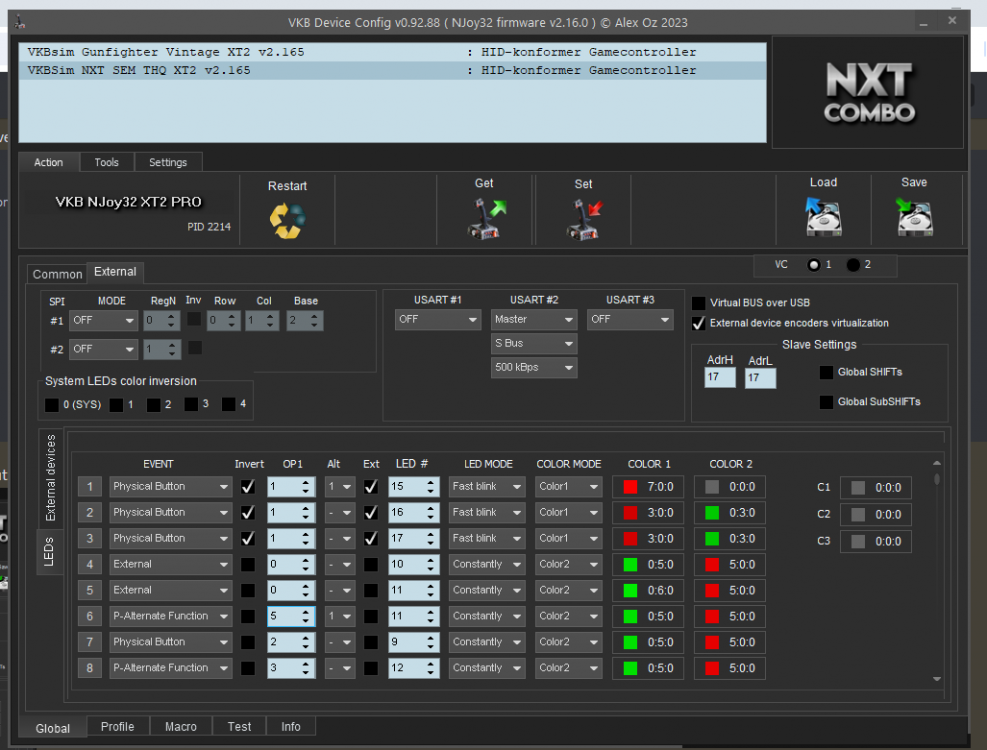Switch to the Common tab
Screen dimensions: 987x750
click(56, 273)
